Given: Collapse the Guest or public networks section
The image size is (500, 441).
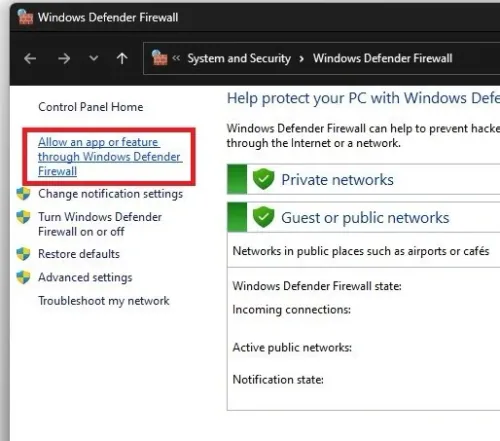Looking at the screenshot, I should [x=363, y=217].
